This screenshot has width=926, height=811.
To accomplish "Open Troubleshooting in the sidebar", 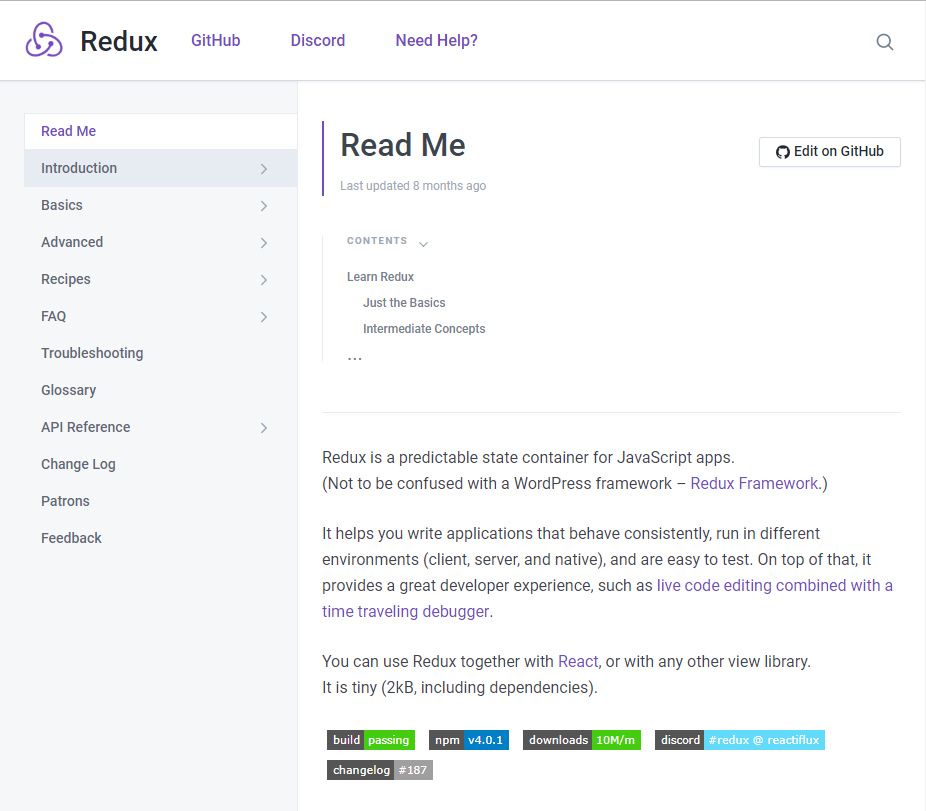I will 161,353.
